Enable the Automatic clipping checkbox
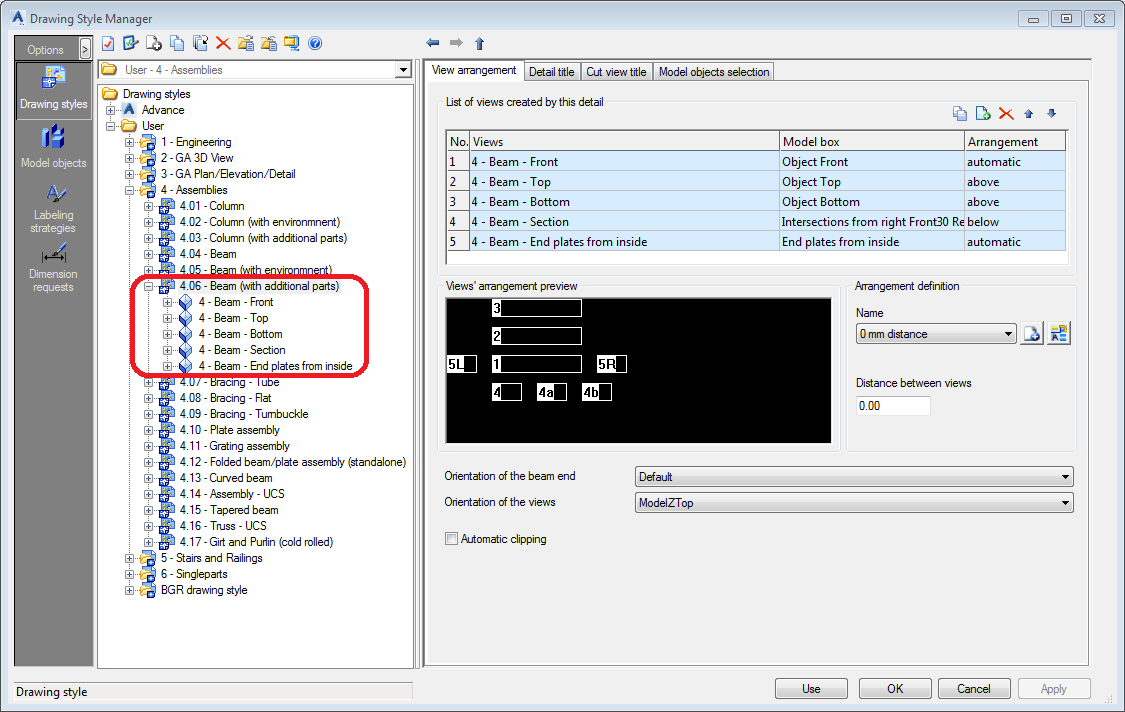 click(451, 538)
